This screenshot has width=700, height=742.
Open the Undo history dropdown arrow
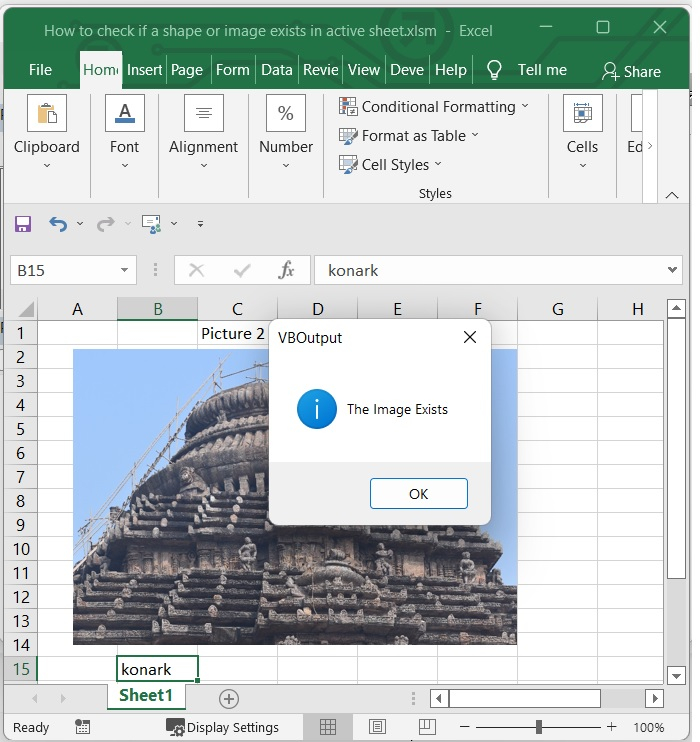(80, 224)
